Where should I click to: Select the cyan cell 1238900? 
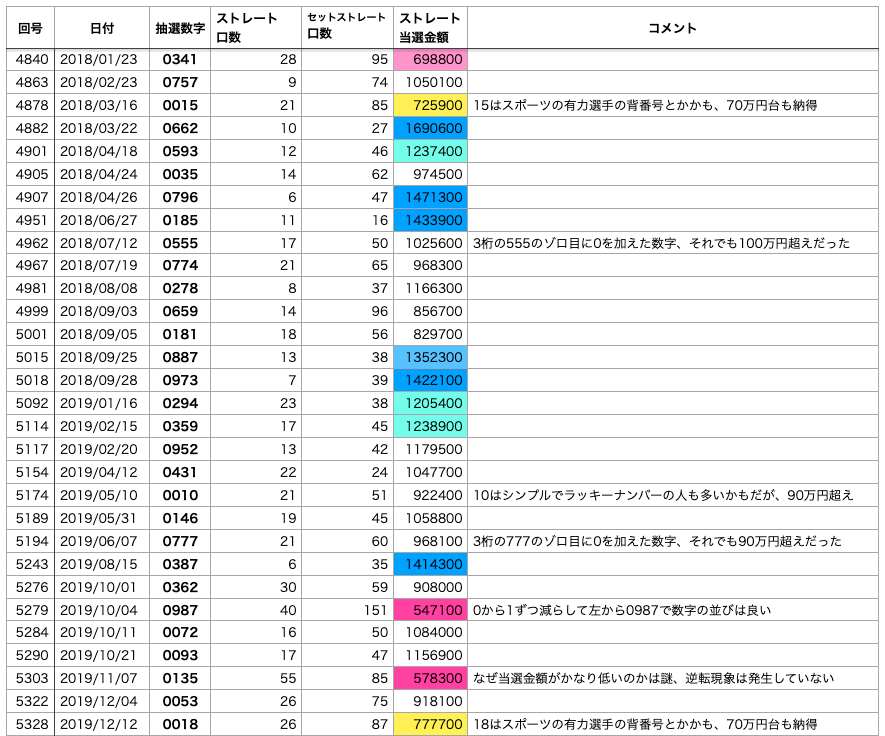tap(430, 427)
